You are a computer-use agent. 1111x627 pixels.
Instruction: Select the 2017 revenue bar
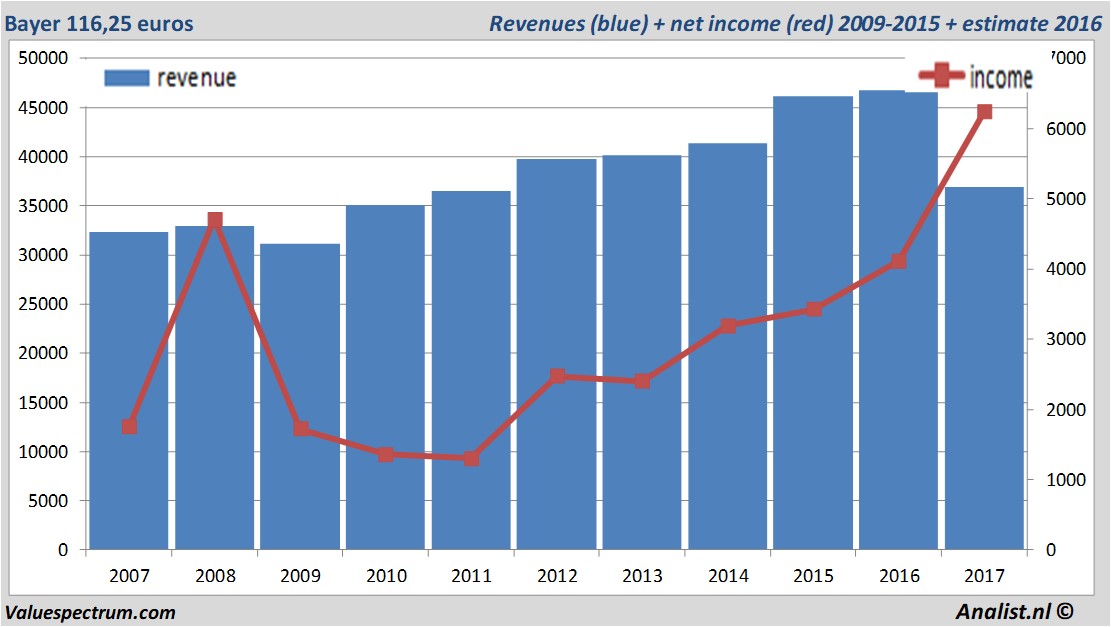click(x=984, y=368)
